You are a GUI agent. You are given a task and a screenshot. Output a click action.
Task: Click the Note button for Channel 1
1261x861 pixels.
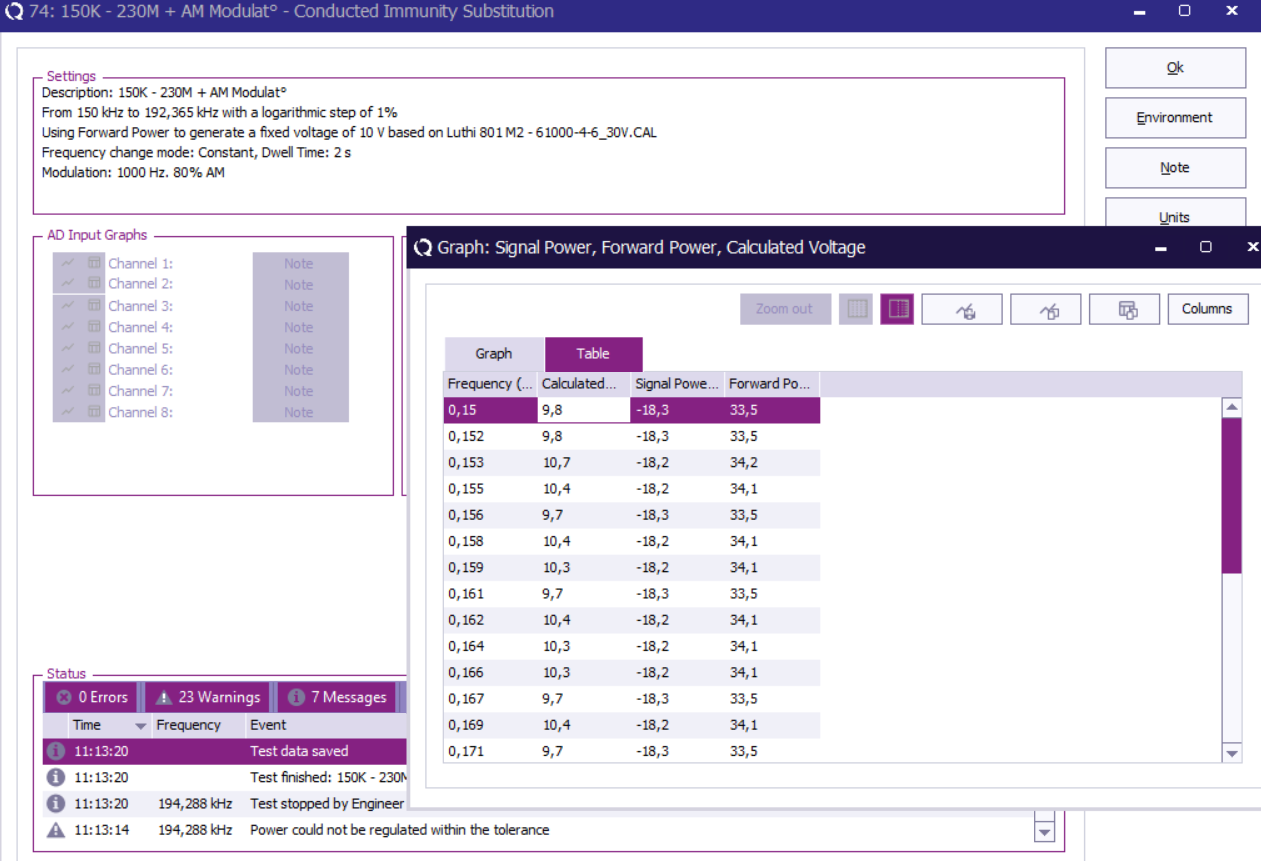pos(300,263)
